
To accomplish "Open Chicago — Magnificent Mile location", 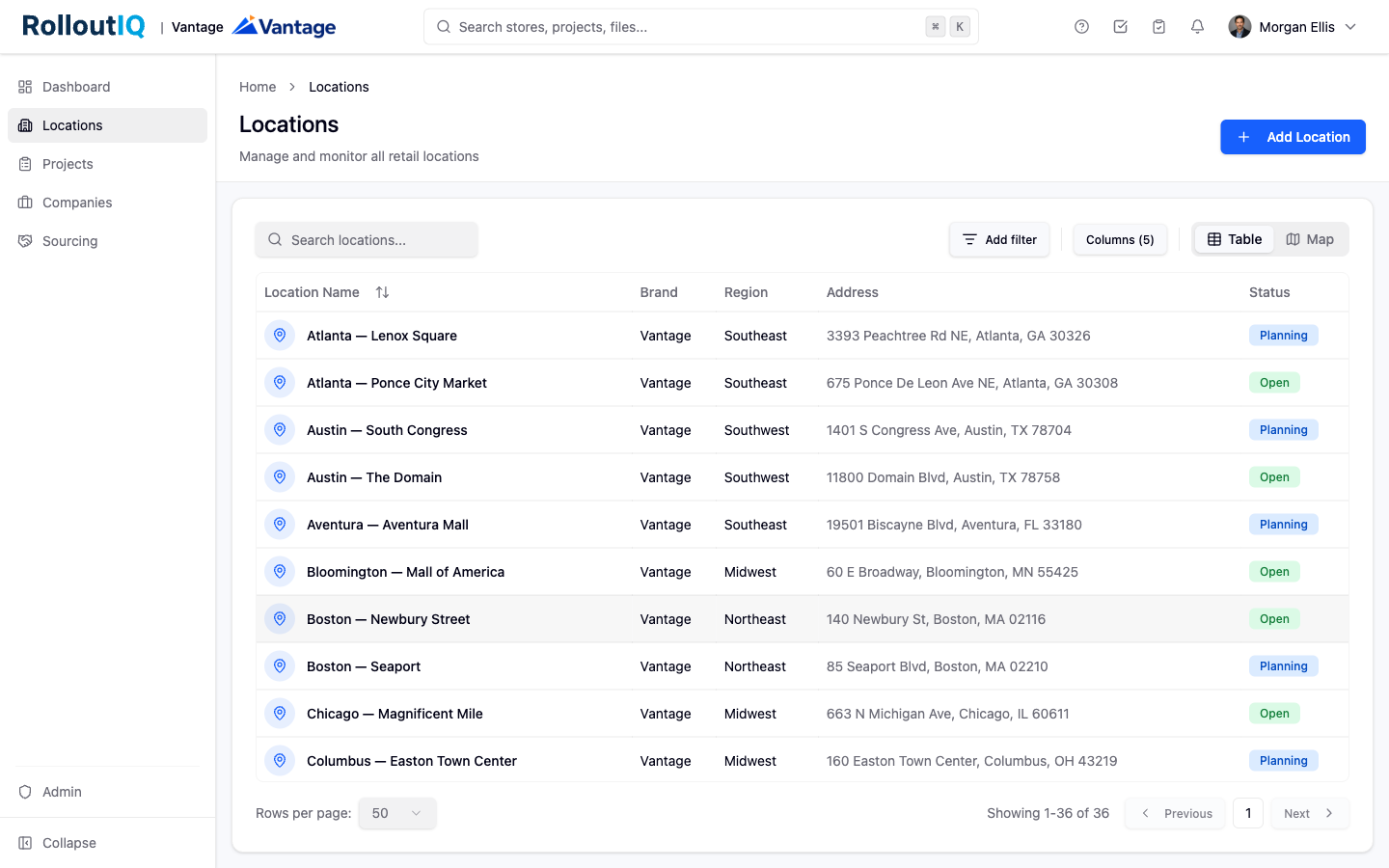I will 395,714.
